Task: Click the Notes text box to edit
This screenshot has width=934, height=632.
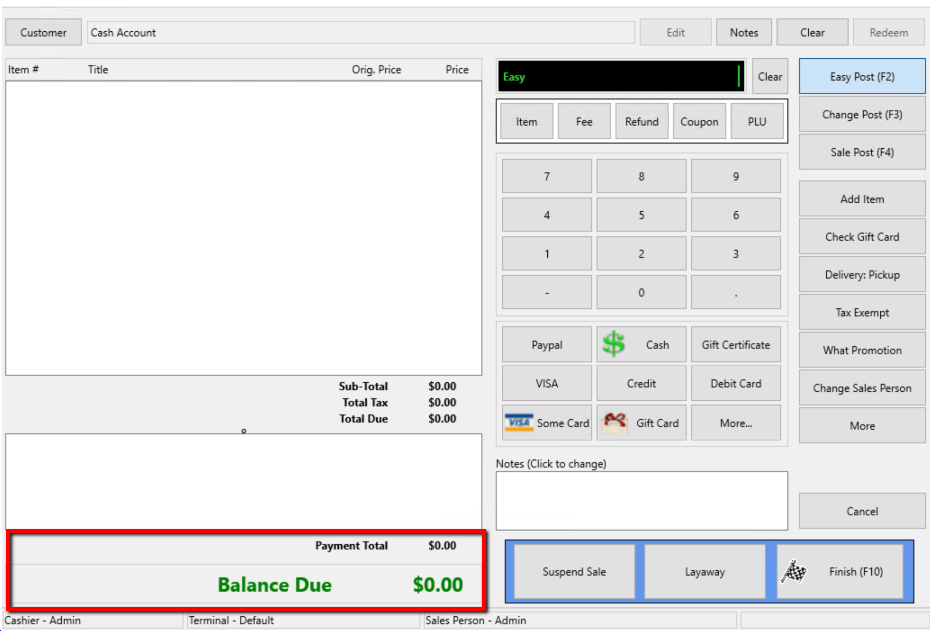Action: [x=641, y=500]
